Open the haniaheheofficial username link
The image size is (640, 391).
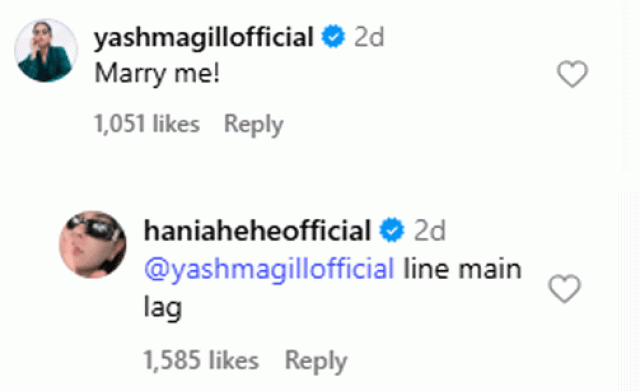click(x=258, y=231)
